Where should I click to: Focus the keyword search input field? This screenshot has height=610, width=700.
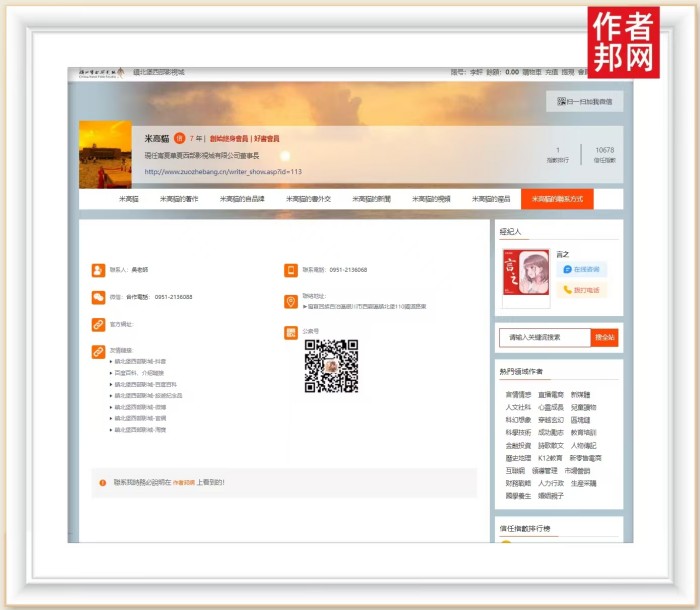545,338
